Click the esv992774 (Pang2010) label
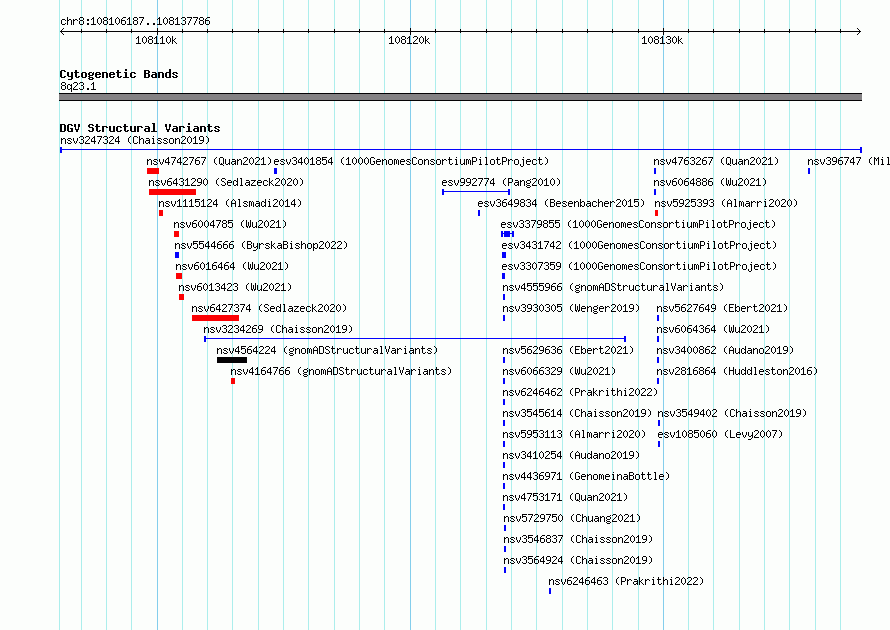This screenshot has width=890, height=630. (x=501, y=182)
